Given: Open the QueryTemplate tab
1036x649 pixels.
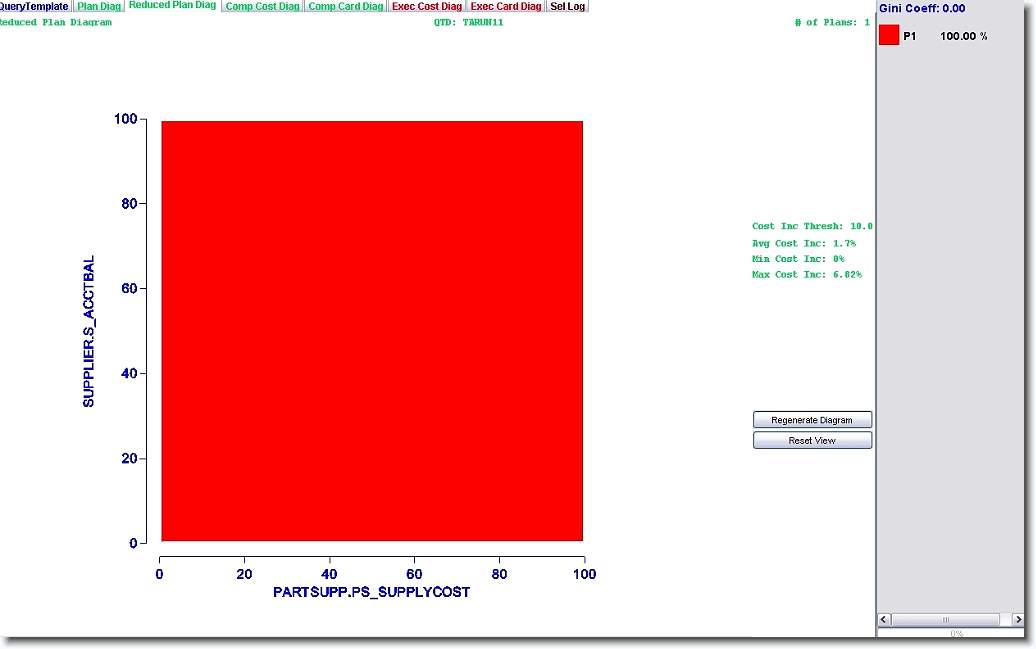Looking at the screenshot, I should pos(34,6).
